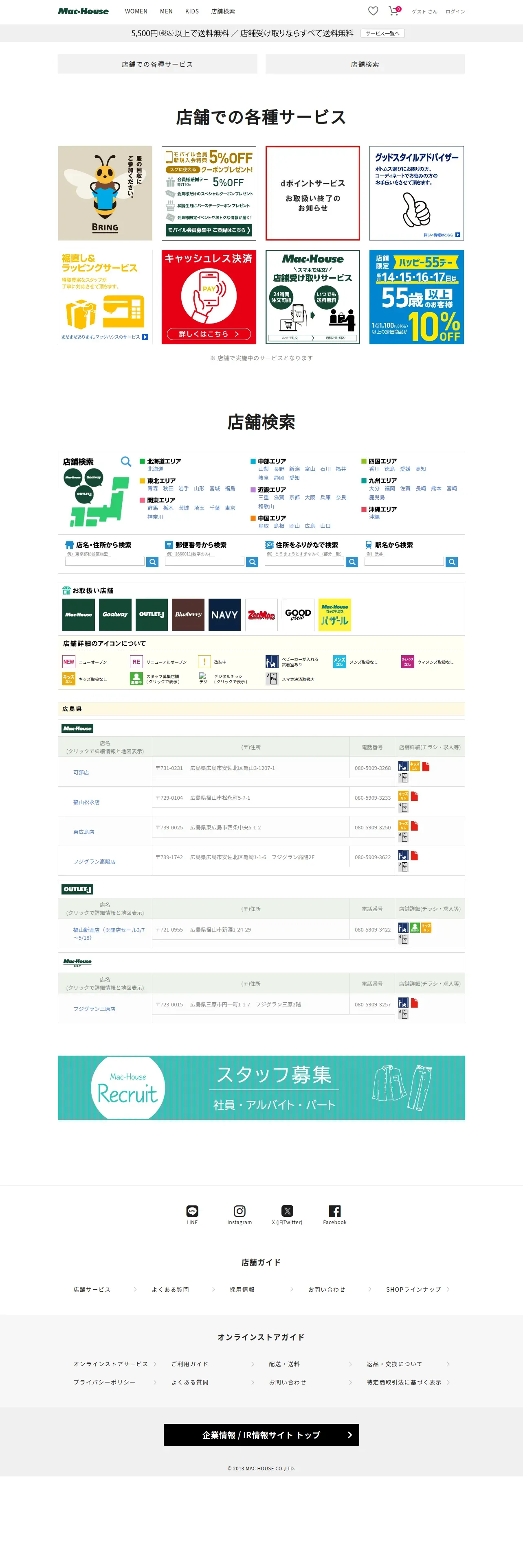
Task: Open the dポイントサービス notice banner
Action: point(313,193)
